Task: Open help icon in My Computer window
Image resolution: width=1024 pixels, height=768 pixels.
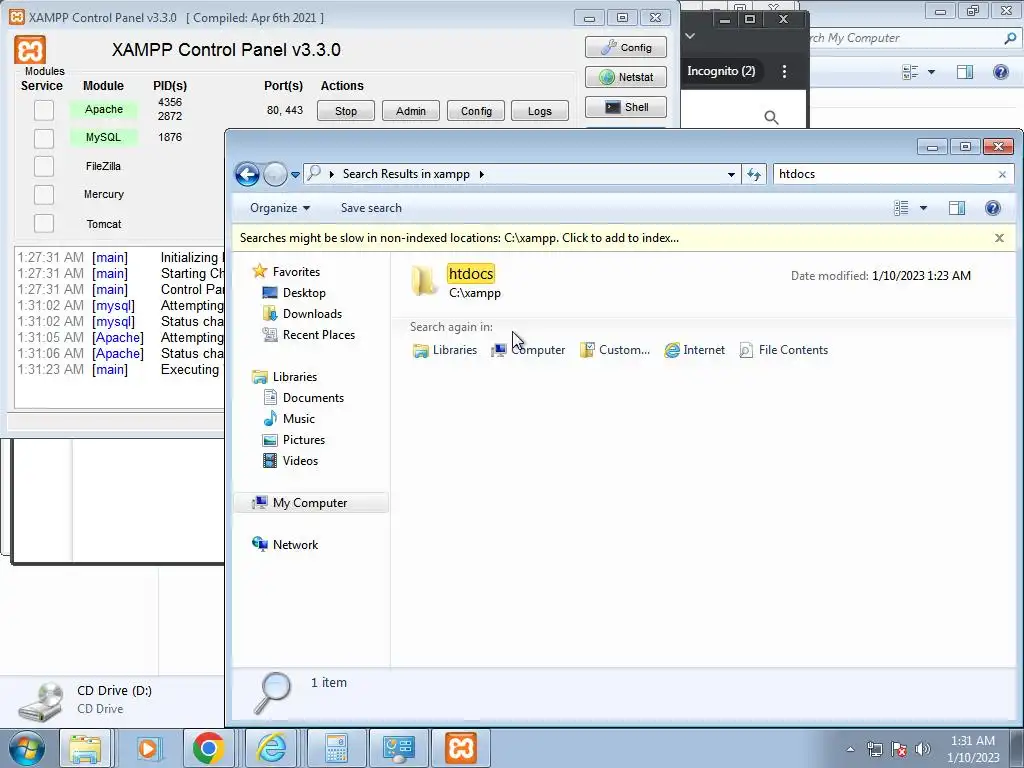Action: pyautogui.click(x=1000, y=72)
